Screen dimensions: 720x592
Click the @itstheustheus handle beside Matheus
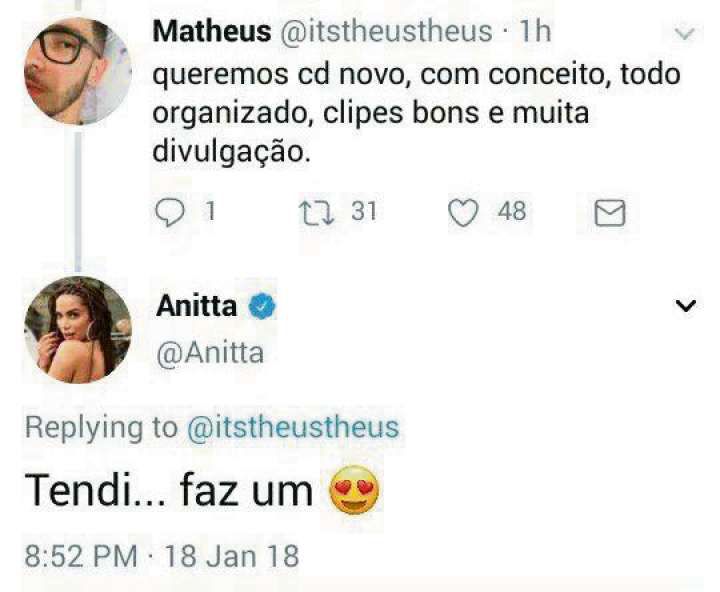(386, 31)
